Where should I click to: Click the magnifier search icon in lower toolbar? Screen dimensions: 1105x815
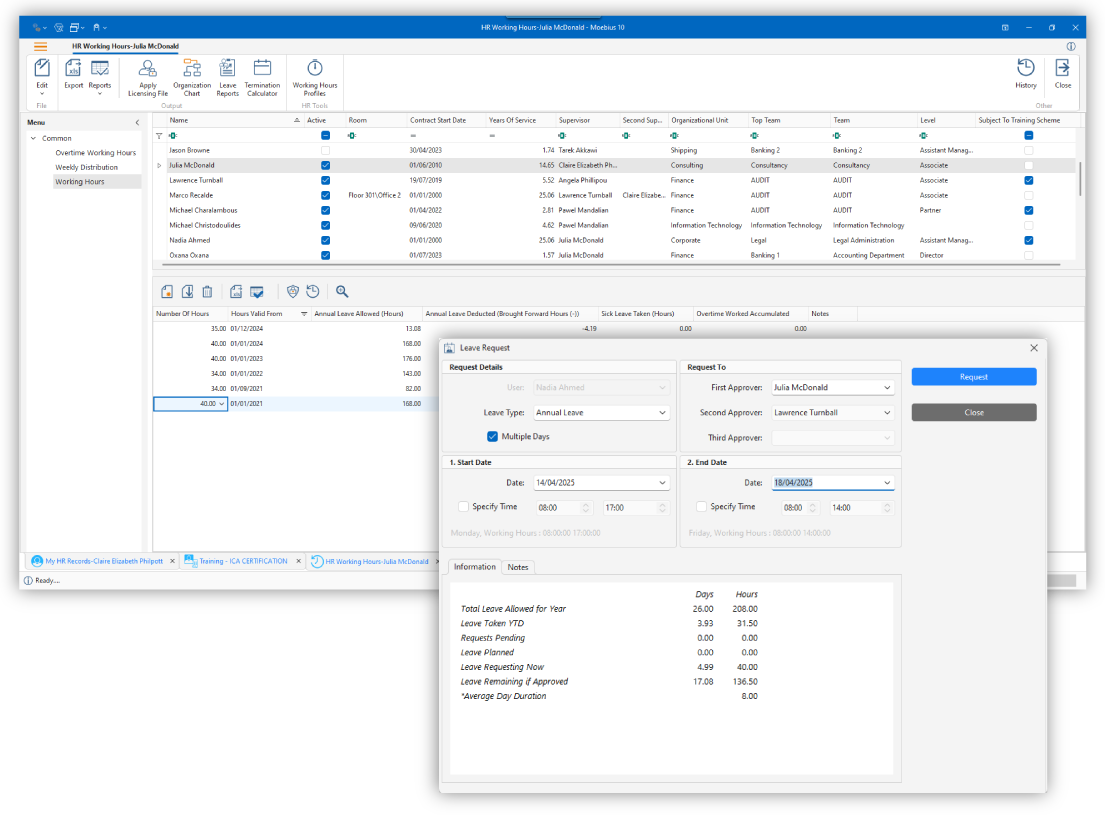coord(342,291)
